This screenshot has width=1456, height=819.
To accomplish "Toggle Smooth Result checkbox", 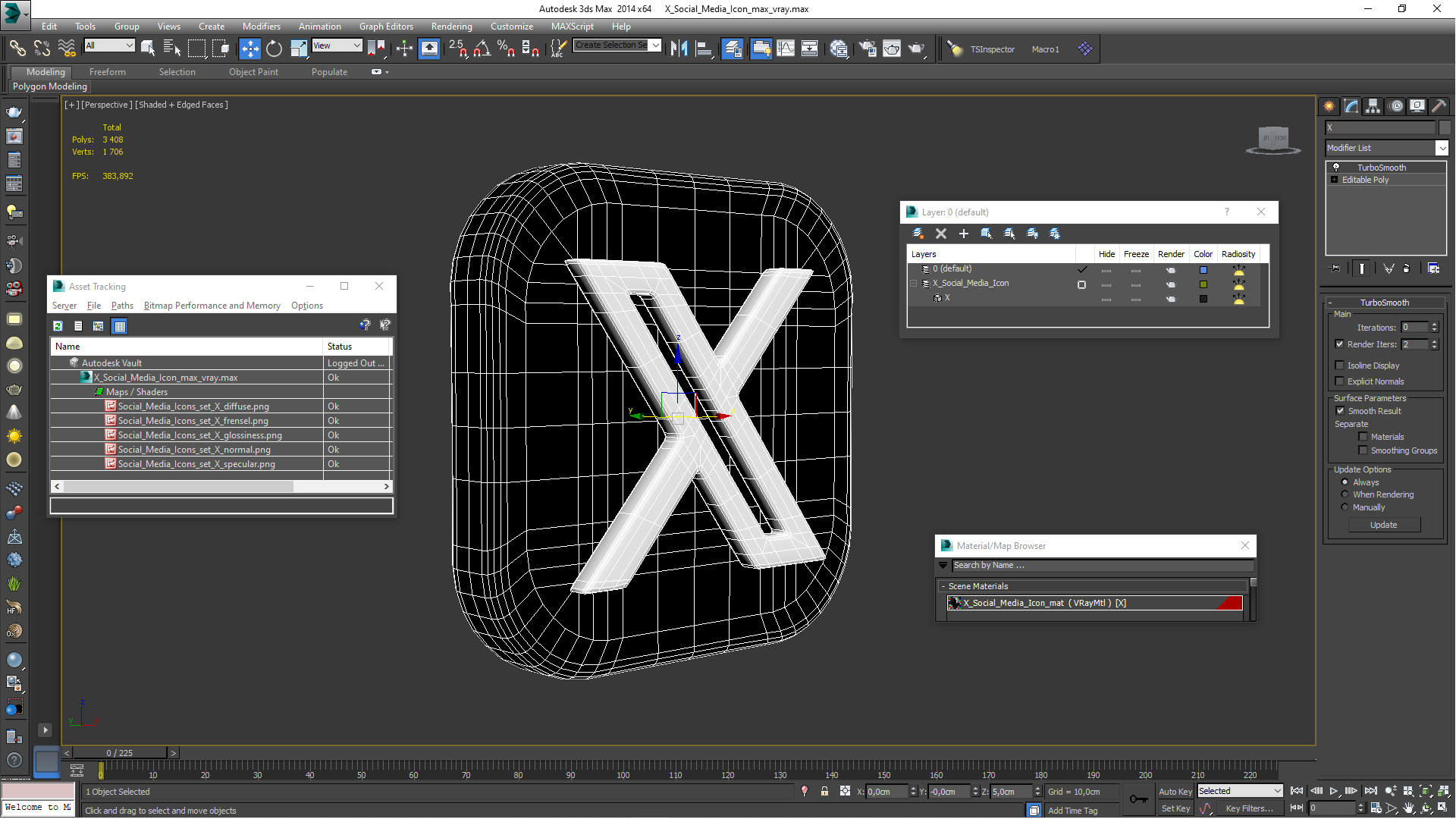I will (1340, 410).
